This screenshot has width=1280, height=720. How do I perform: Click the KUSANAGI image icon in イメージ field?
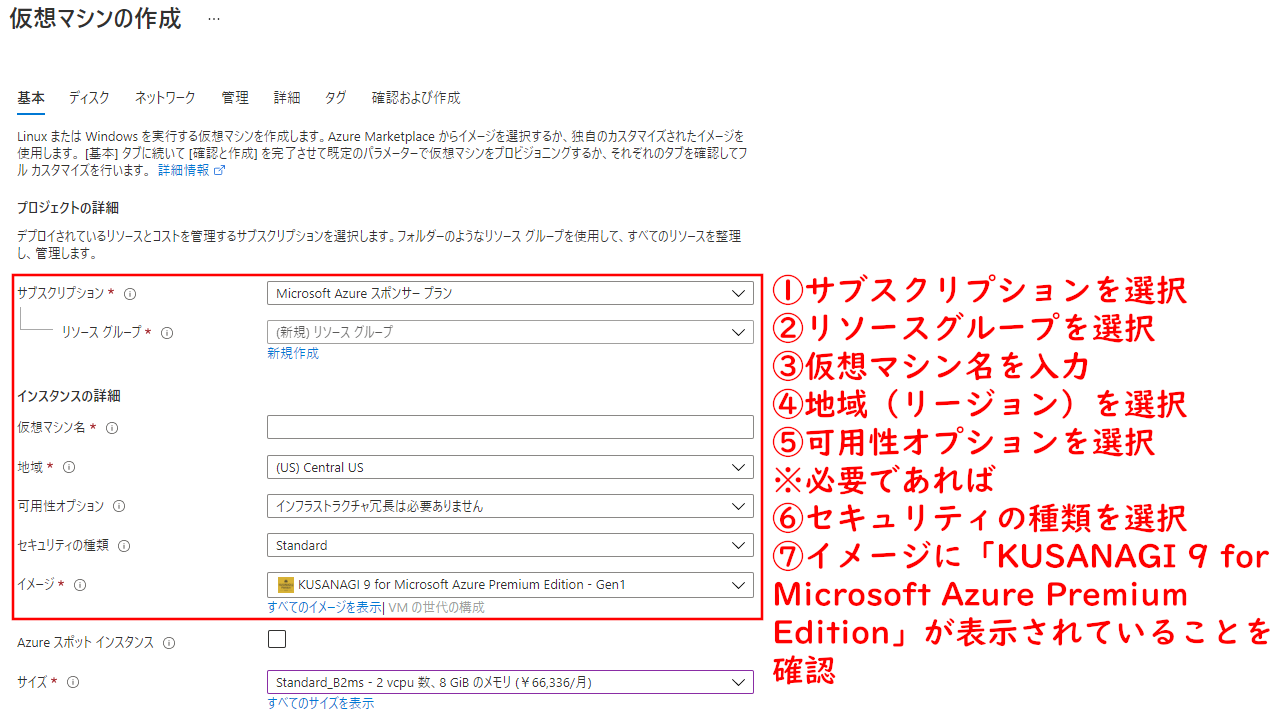pyautogui.click(x=285, y=585)
